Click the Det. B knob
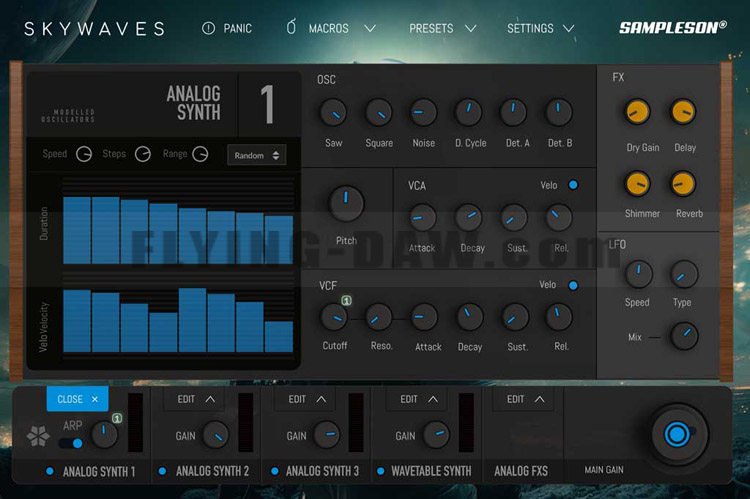The image size is (750, 499). 559,113
